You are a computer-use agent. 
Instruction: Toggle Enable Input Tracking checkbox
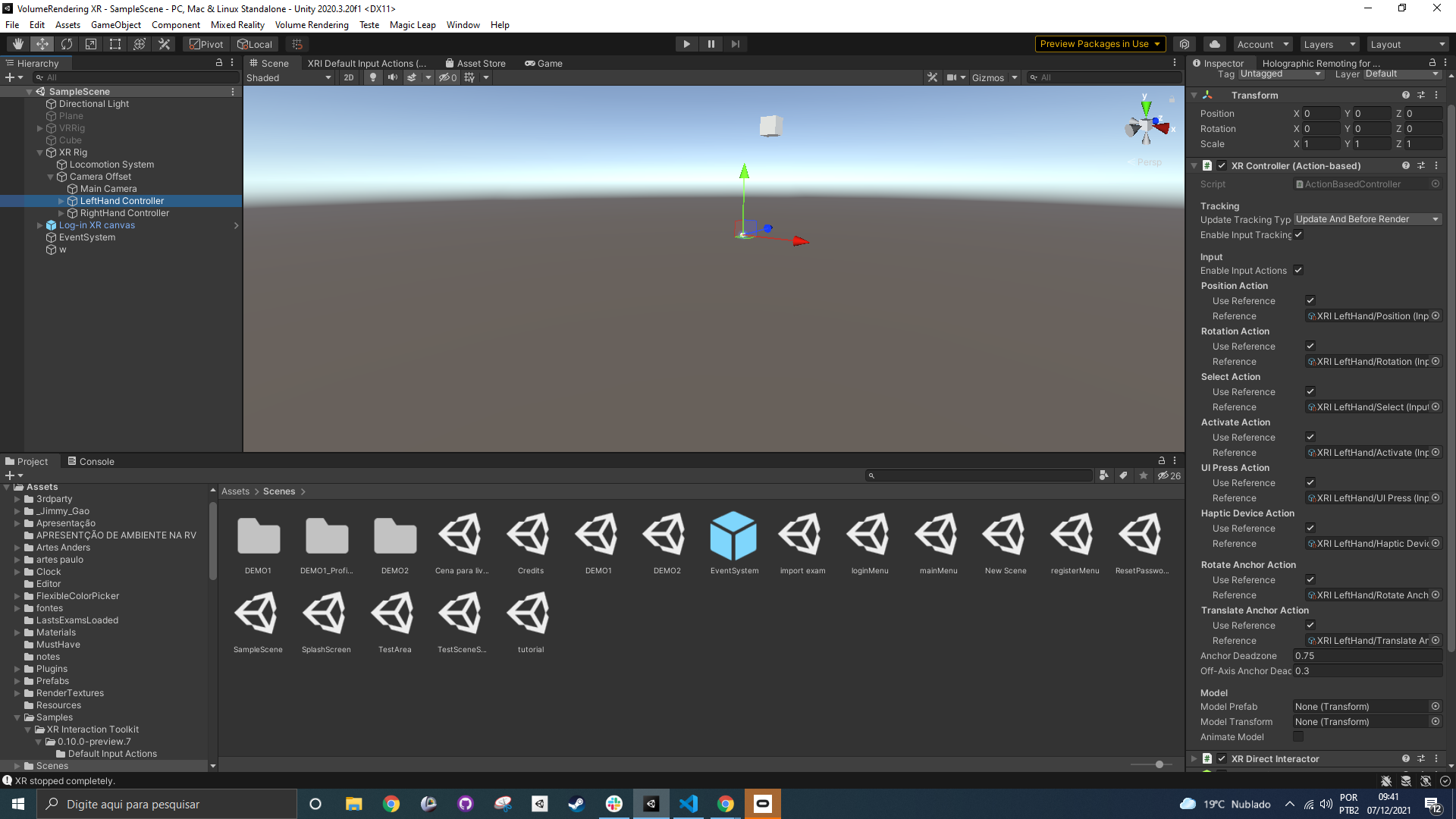1298,235
